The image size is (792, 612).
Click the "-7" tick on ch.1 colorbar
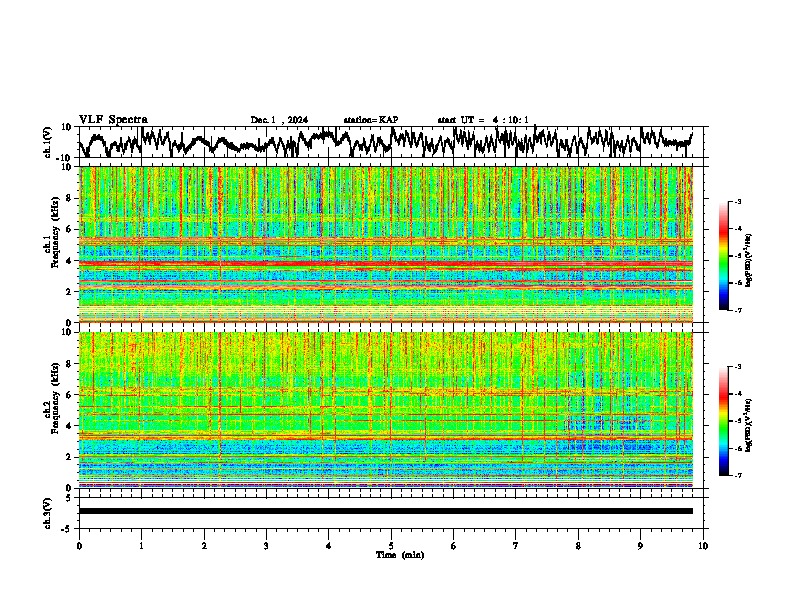click(x=737, y=310)
